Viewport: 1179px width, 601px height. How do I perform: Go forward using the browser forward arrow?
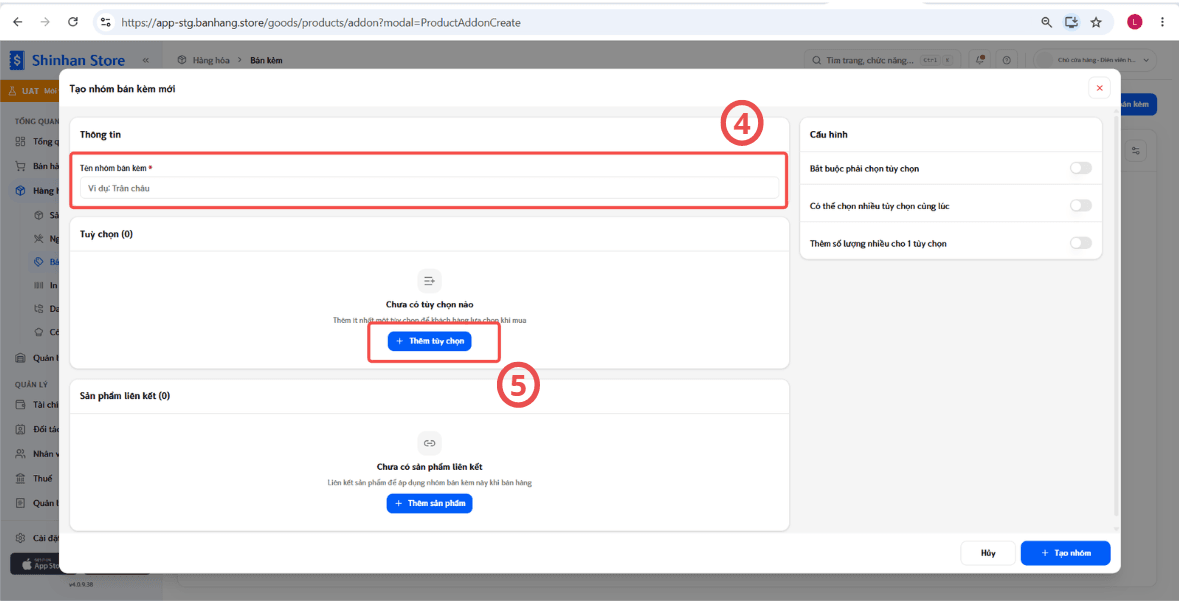(45, 22)
